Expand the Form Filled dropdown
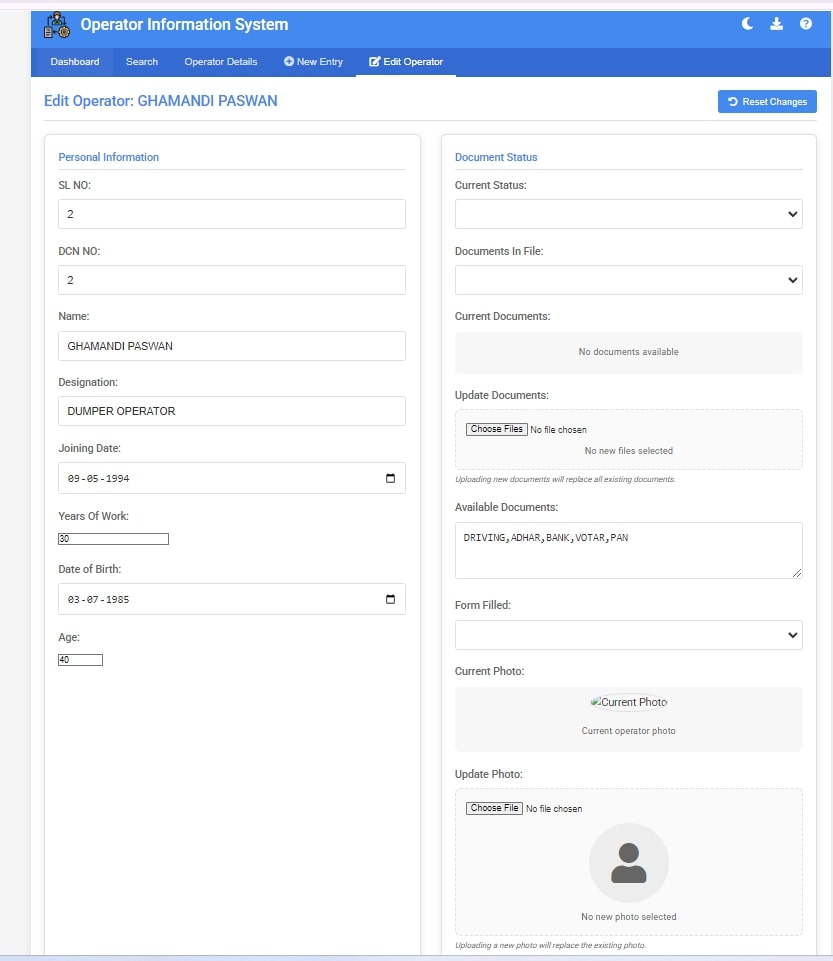Screen dimensions: 833x961 point(628,635)
